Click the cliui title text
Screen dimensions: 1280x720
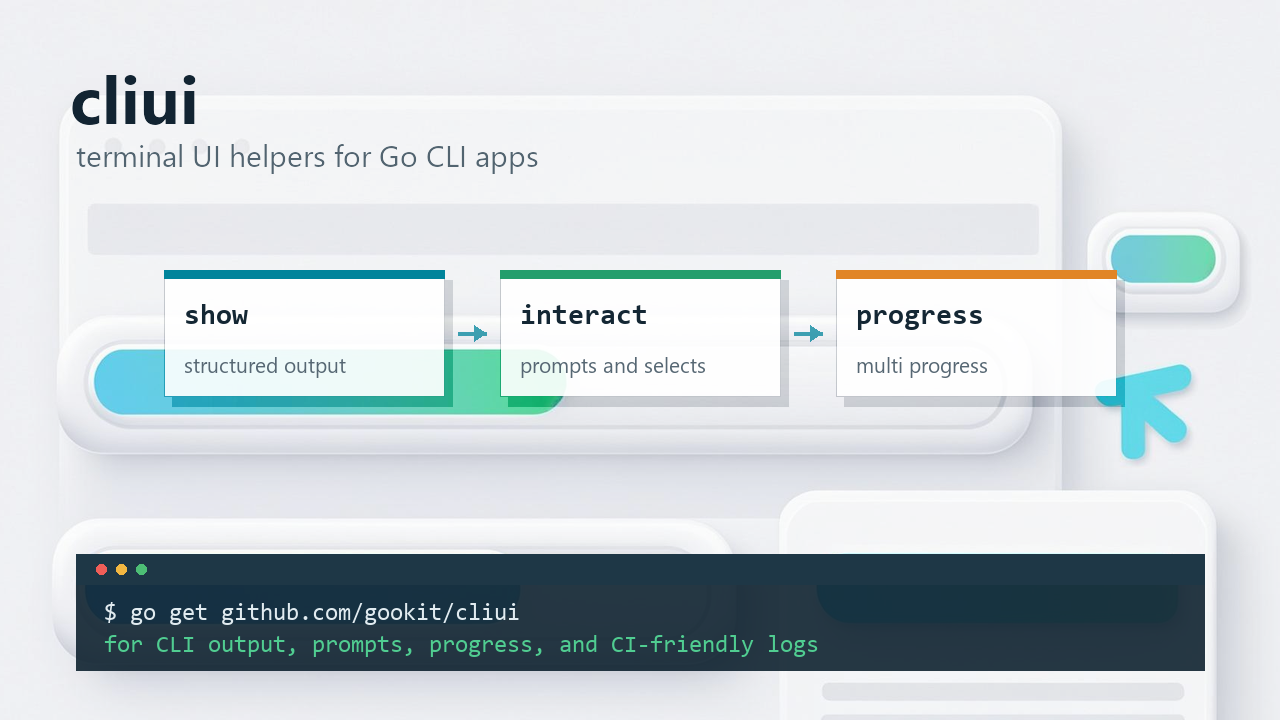point(134,101)
